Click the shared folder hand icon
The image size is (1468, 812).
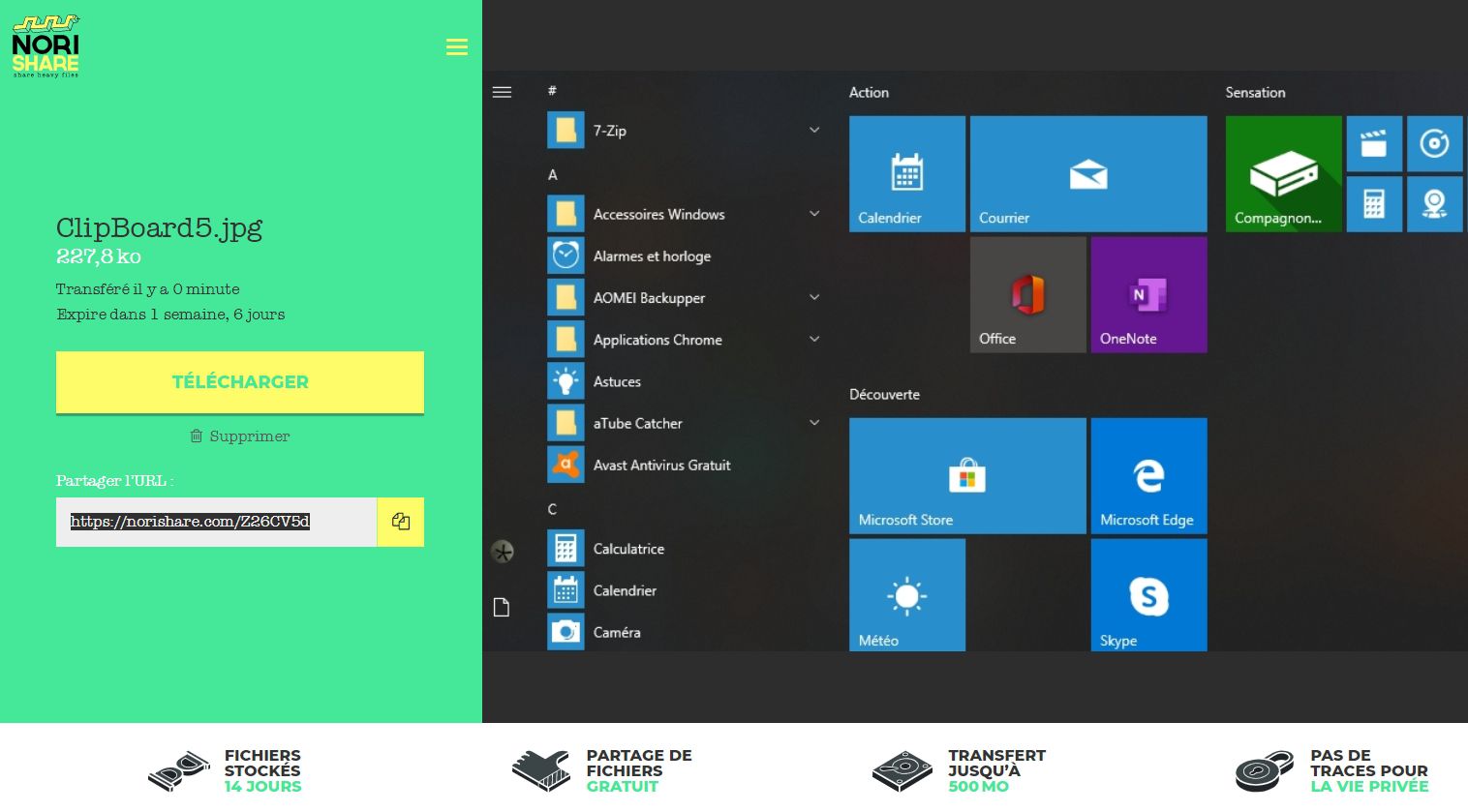(x=541, y=771)
